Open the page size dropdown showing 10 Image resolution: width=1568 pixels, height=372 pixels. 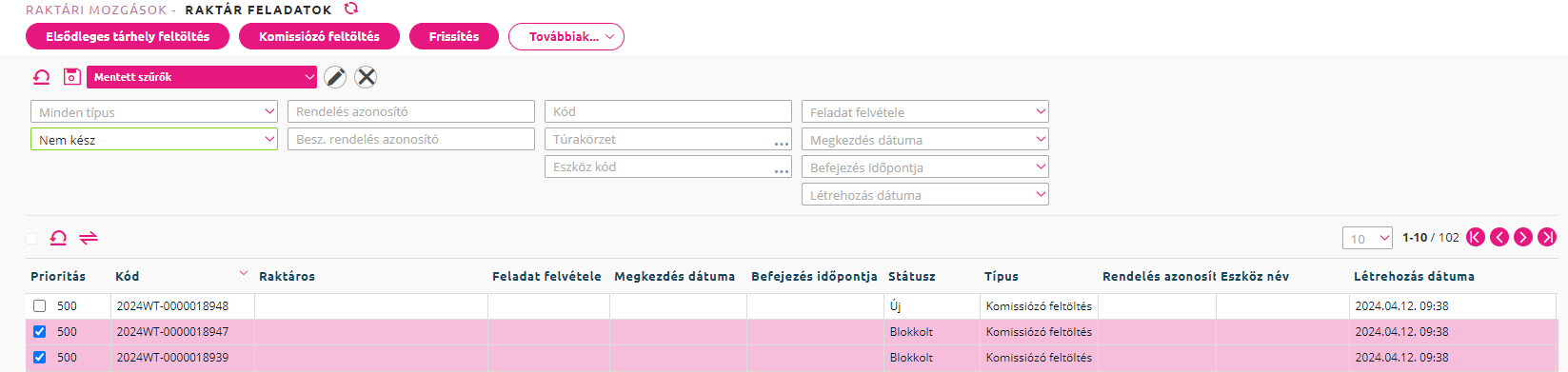pyautogui.click(x=1367, y=238)
